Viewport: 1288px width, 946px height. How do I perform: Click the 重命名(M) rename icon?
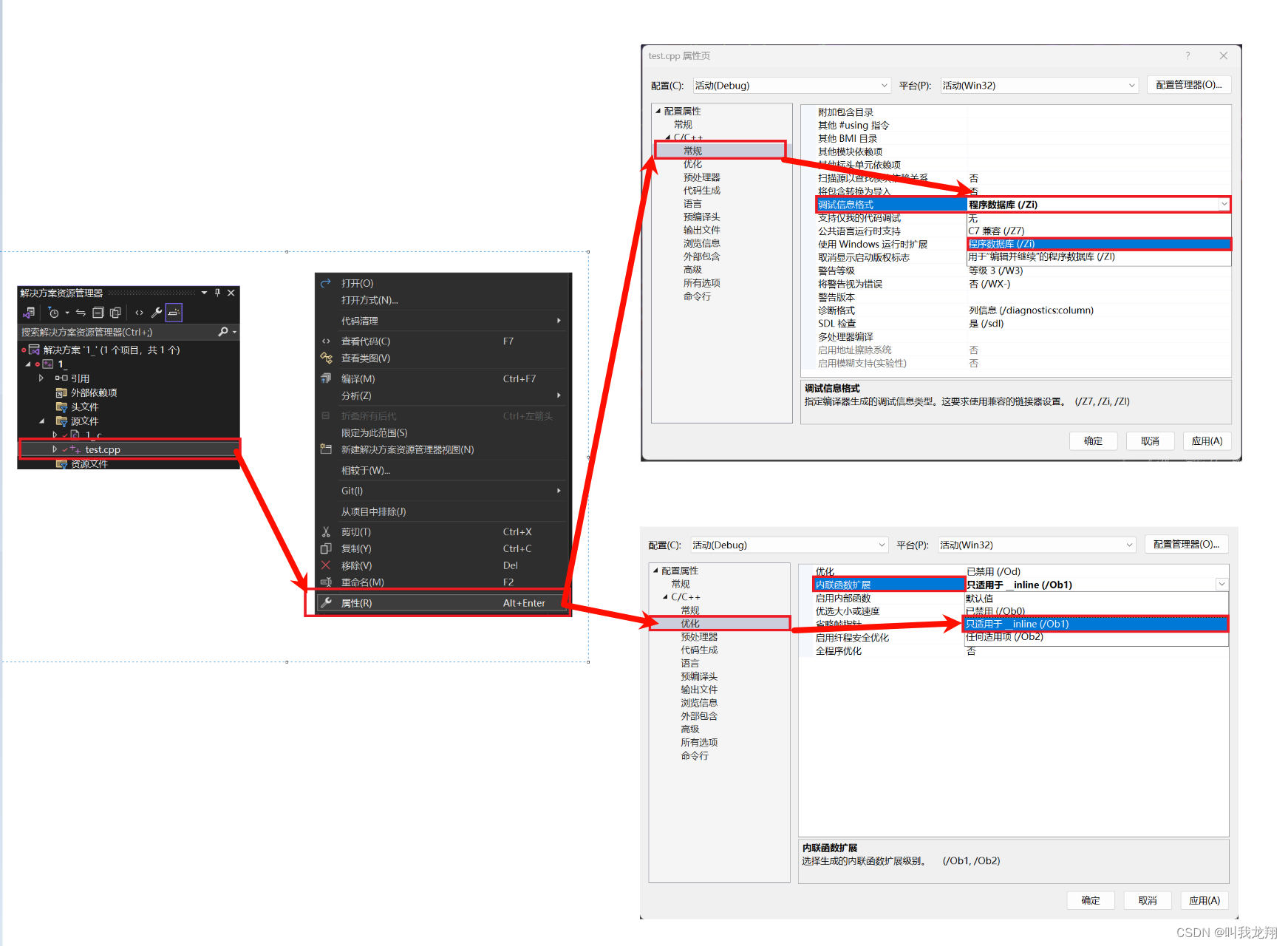pos(326,582)
